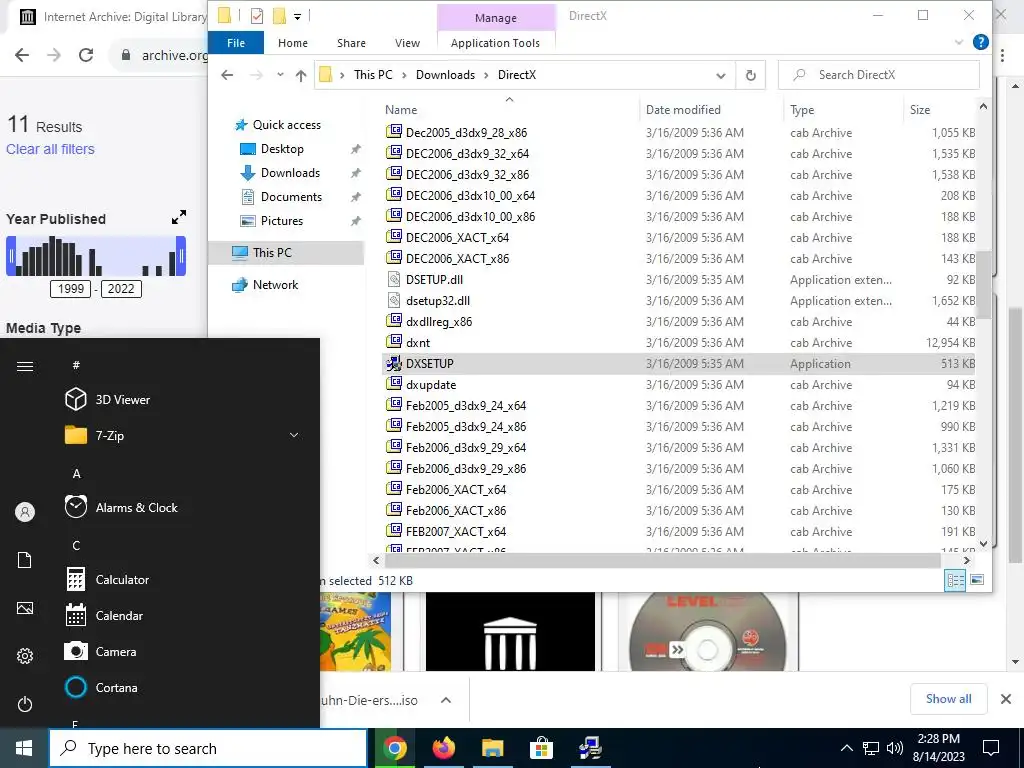Go back in the File Explorer

(x=227, y=75)
